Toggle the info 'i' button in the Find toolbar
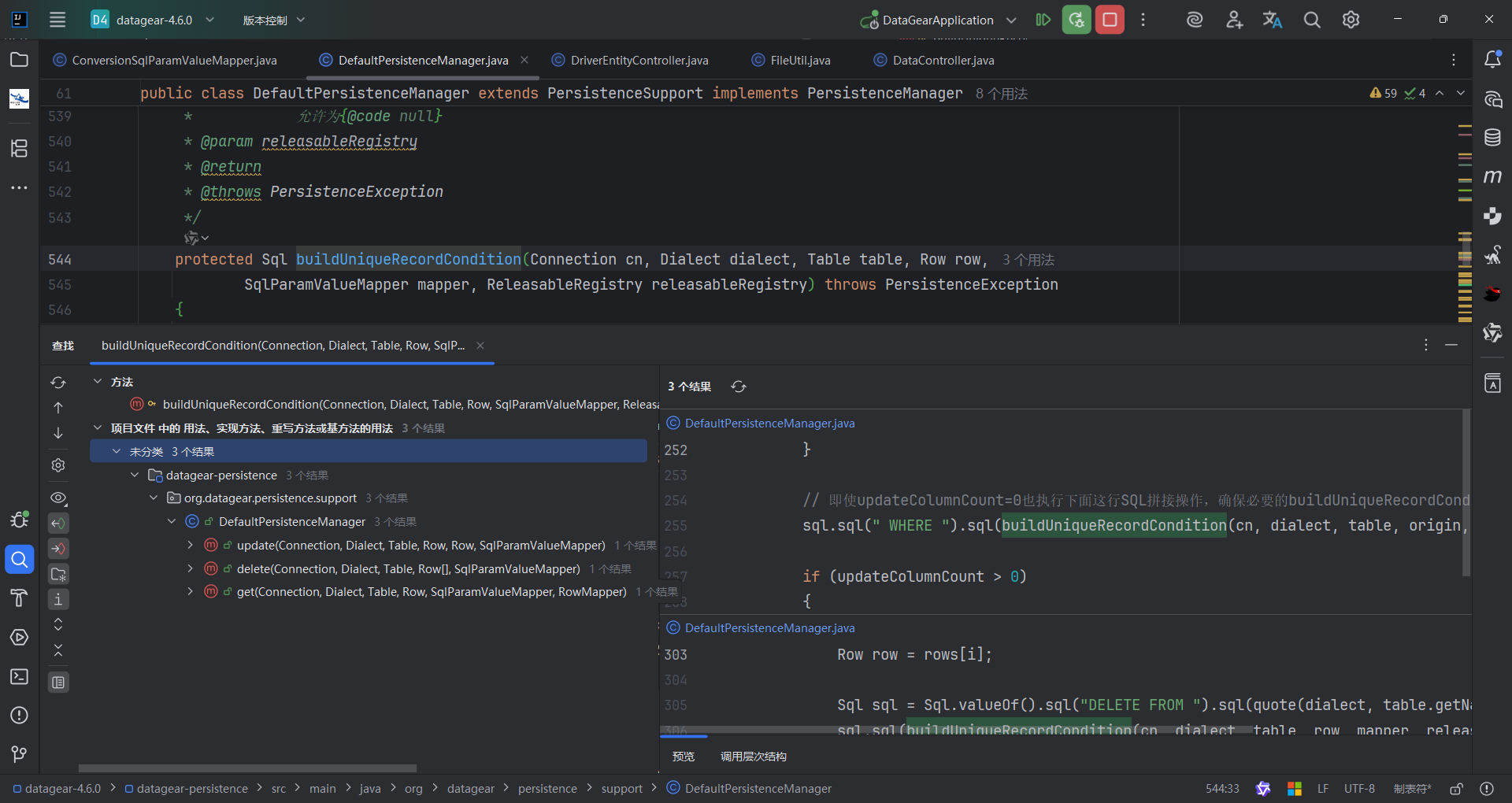The width and height of the screenshot is (1512, 803). coord(58,599)
